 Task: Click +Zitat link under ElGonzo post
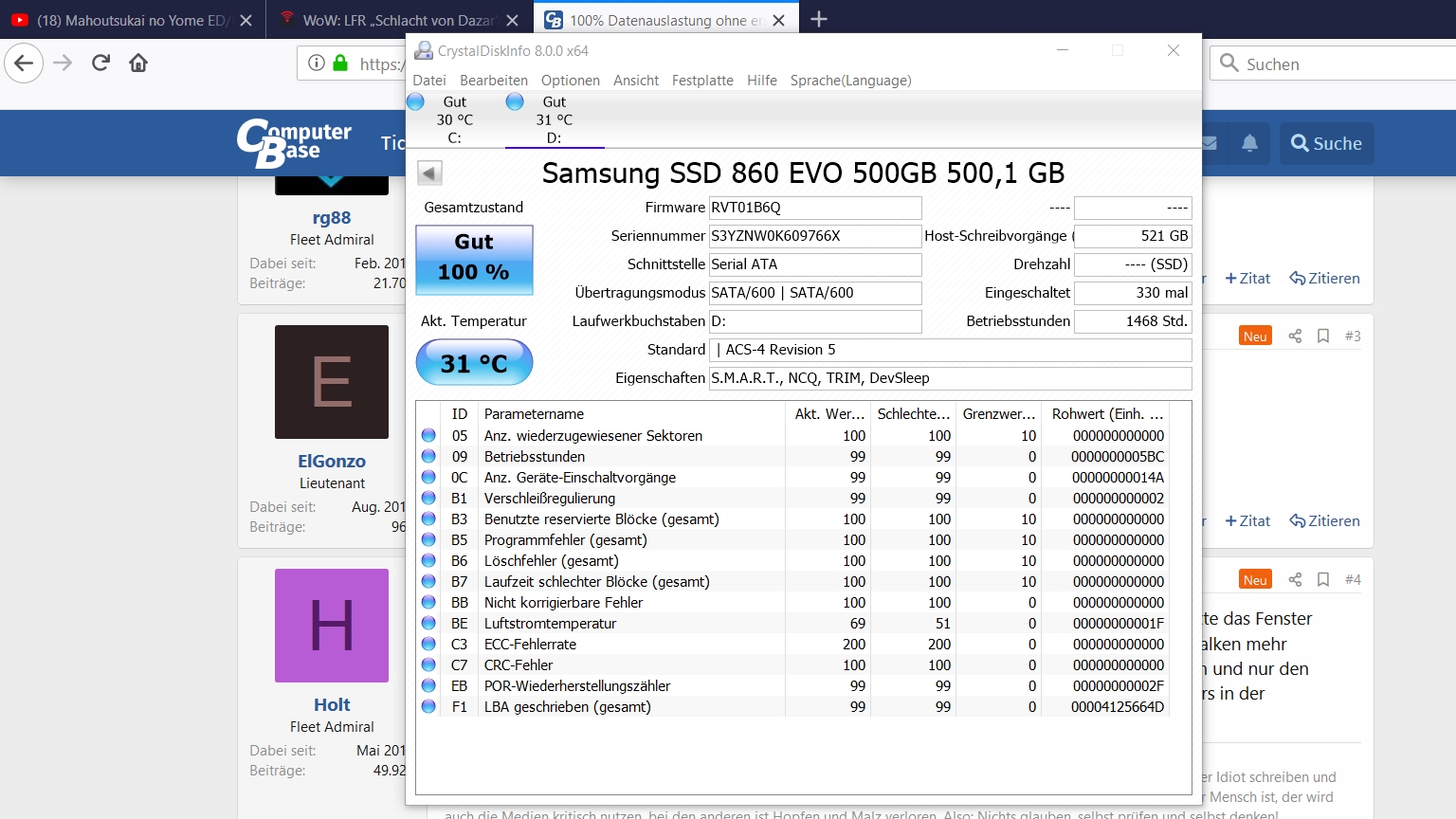(1247, 521)
